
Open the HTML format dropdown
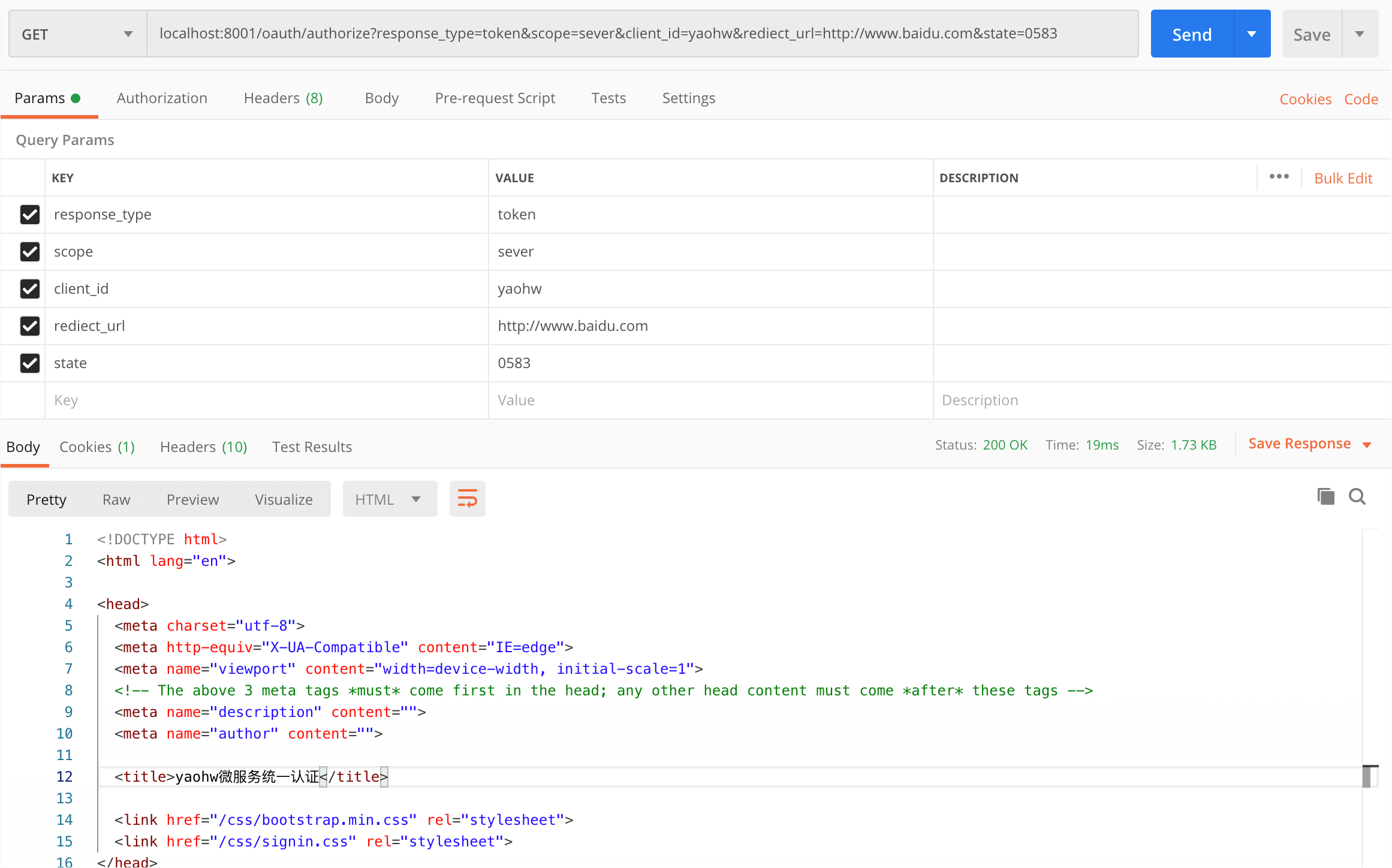pyautogui.click(x=389, y=499)
